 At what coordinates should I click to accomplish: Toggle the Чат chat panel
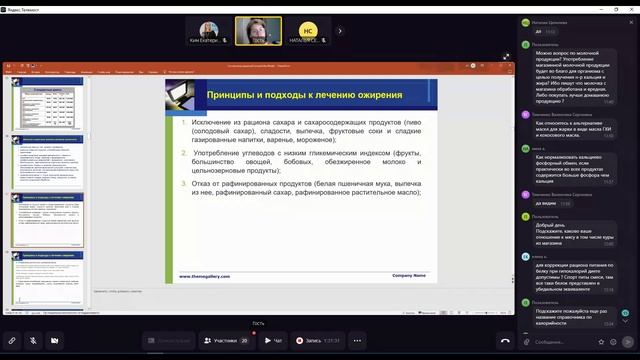point(273,340)
